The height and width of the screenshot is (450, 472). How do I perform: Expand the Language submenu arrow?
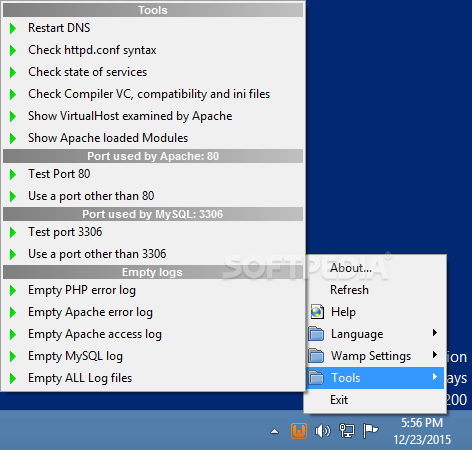tap(435, 333)
